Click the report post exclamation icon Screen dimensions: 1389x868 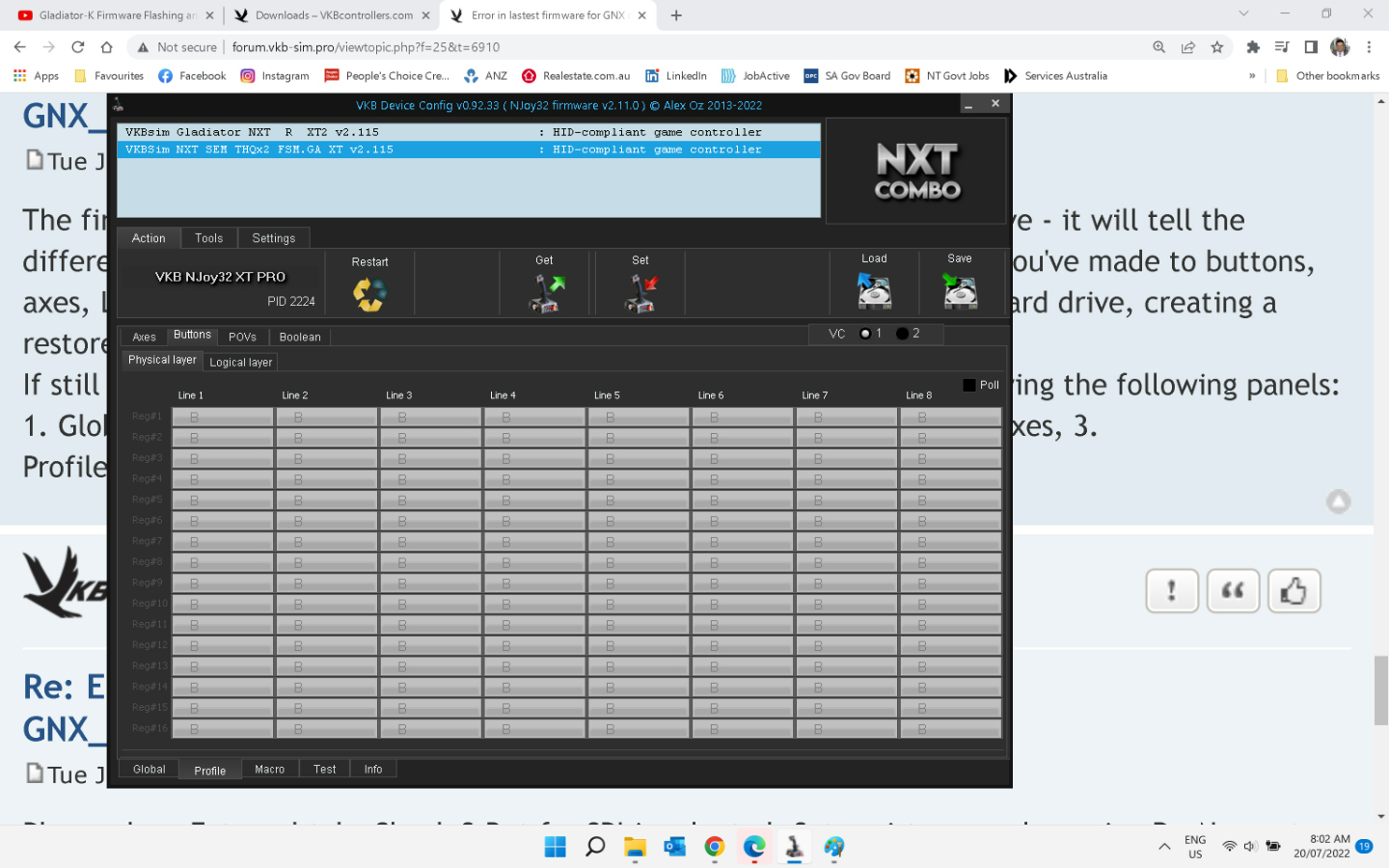point(1172,590)
